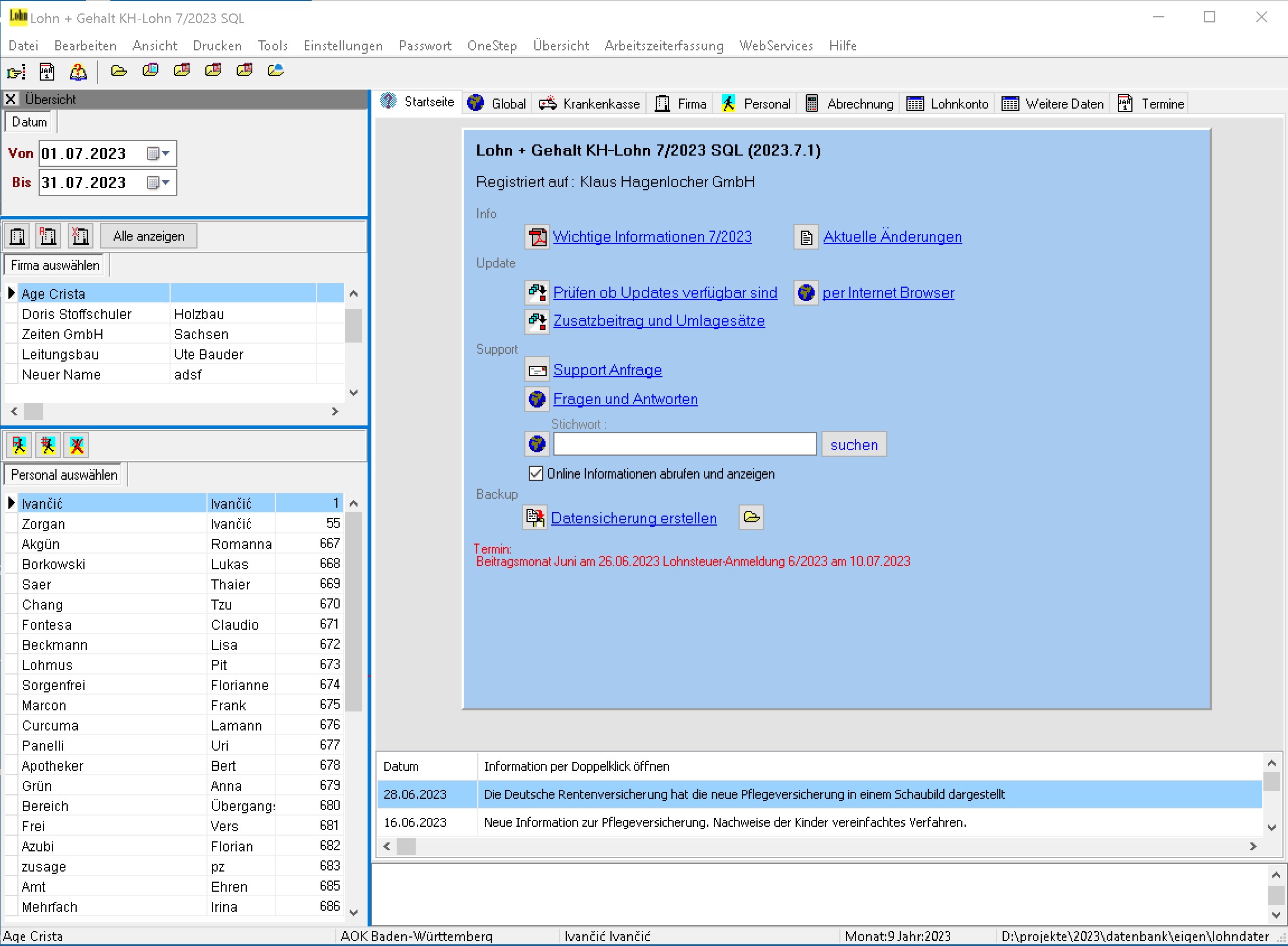1288x946 pixels.
Task: Click the add new personnel icon
Action: tap(48, 445)
